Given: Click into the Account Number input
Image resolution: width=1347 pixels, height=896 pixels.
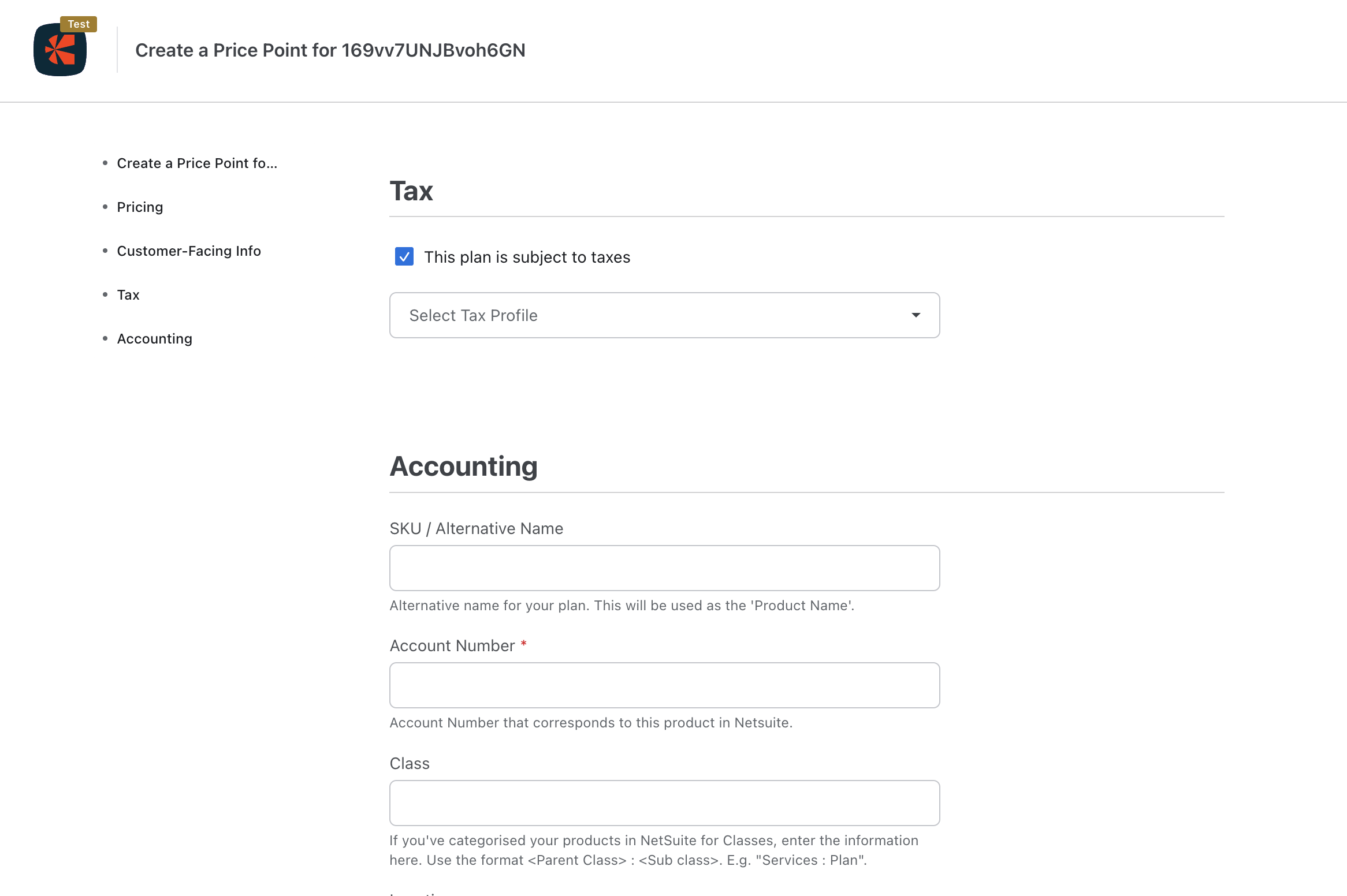Looking at the screenshot, I should [664, 685].
